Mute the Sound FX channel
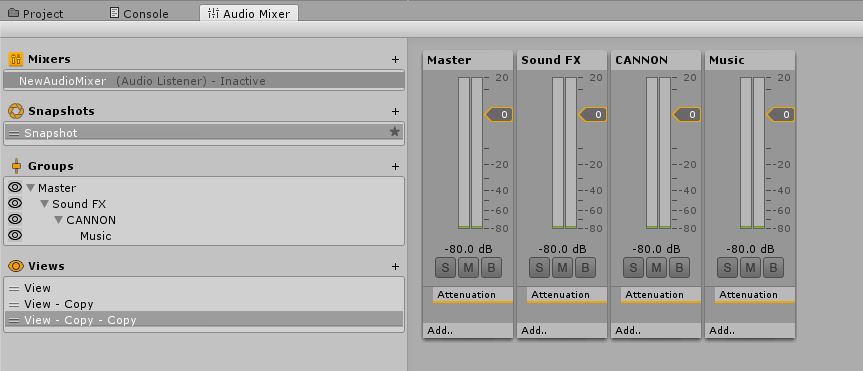The height and width of the screenshot is (371, 863). click(x=562, y=268)
